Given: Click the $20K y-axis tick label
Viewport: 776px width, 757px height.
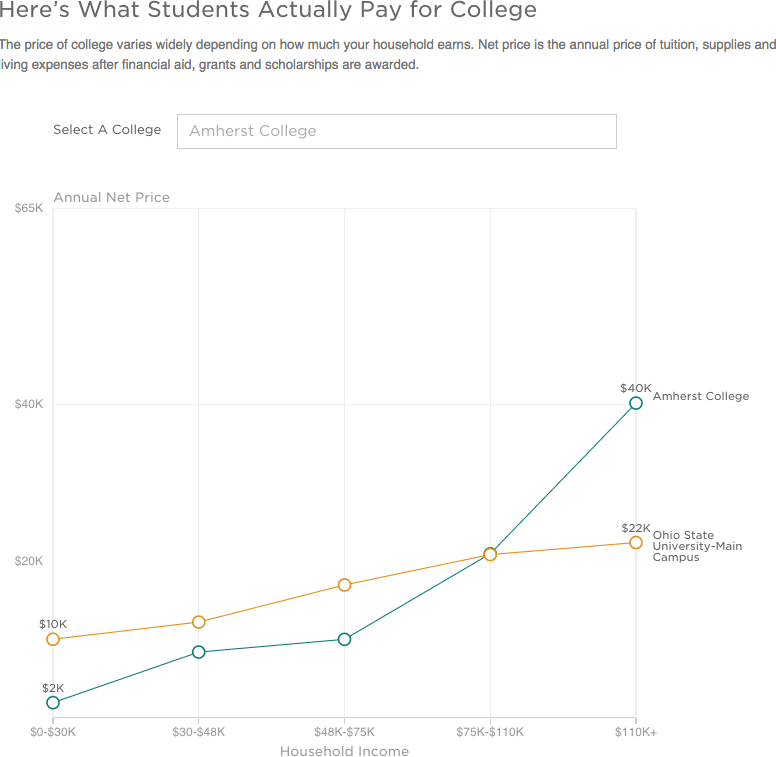Looking at the screenshot, I should pos(28,561).
